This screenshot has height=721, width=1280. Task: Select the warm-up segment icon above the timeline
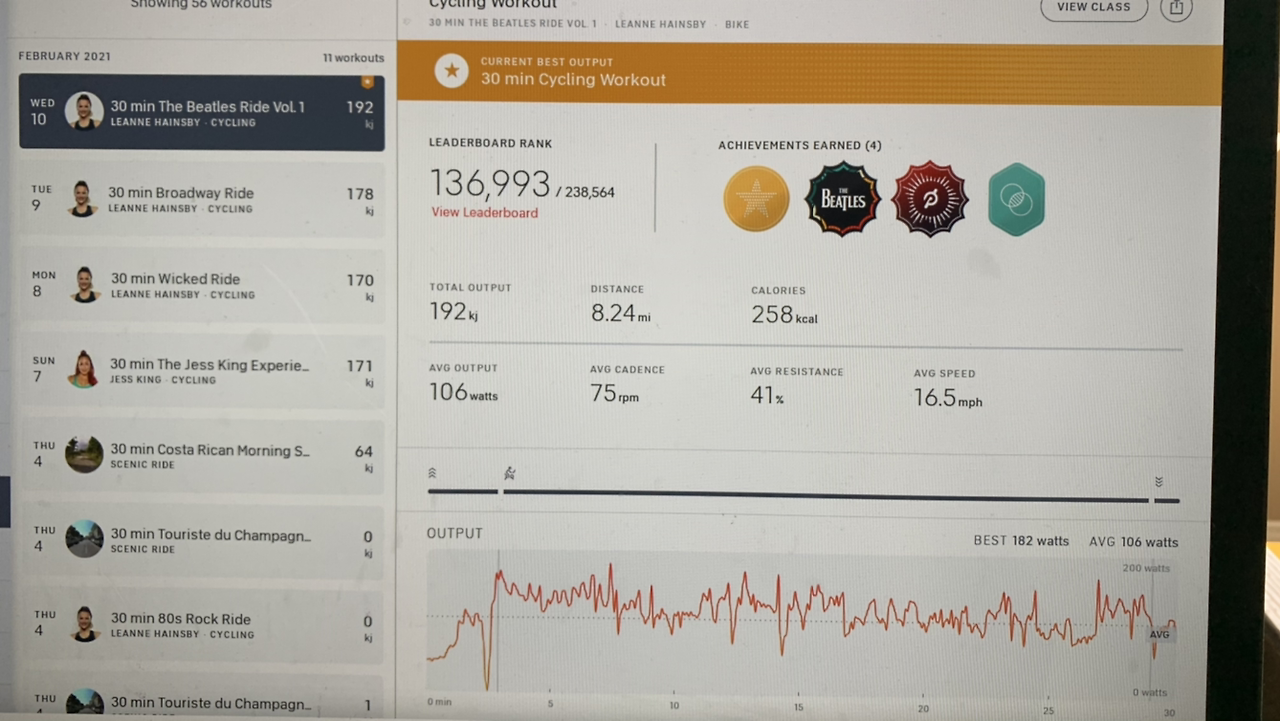tap(432, 474)
